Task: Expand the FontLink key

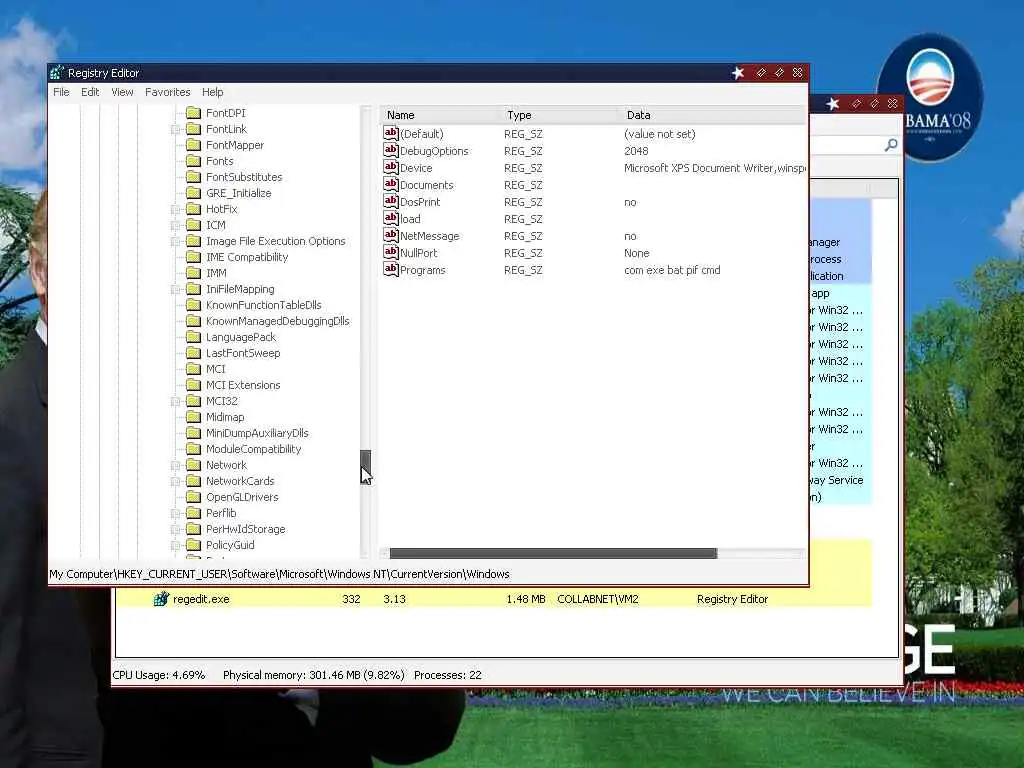Action: 175,129
